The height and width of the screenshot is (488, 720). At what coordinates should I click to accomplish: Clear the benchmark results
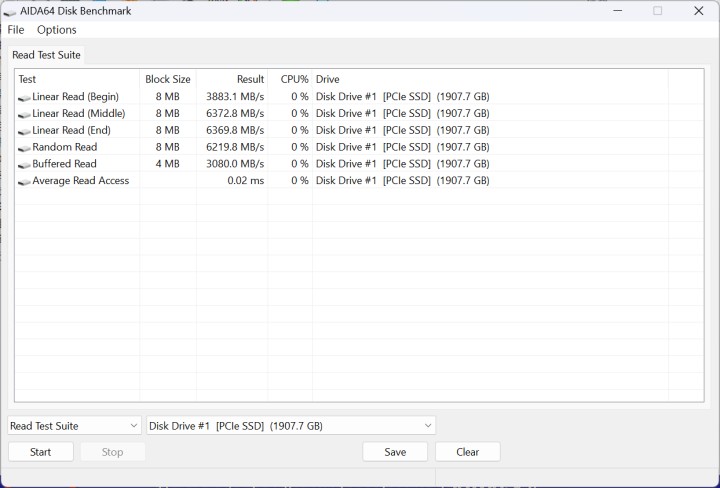(467, 452)
